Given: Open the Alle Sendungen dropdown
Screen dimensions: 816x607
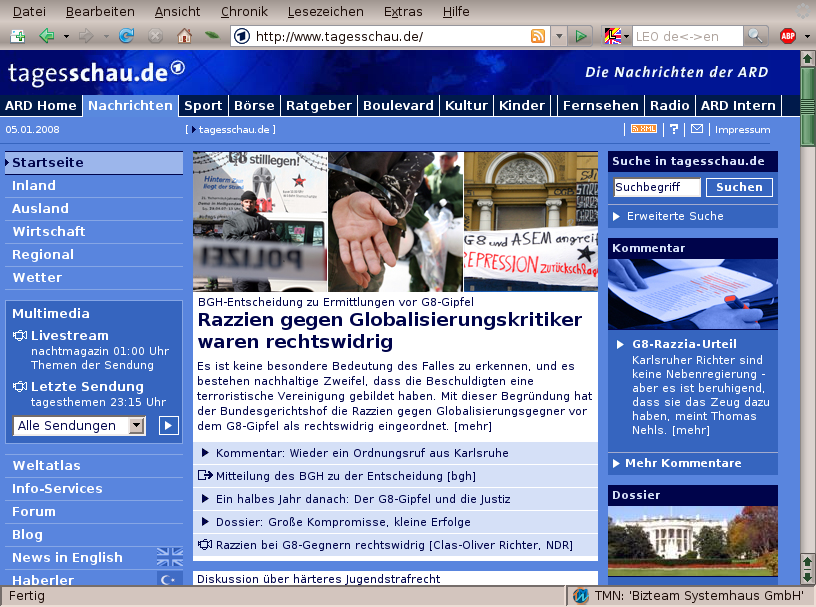Looking at the screenshot, I should [79, 426].
